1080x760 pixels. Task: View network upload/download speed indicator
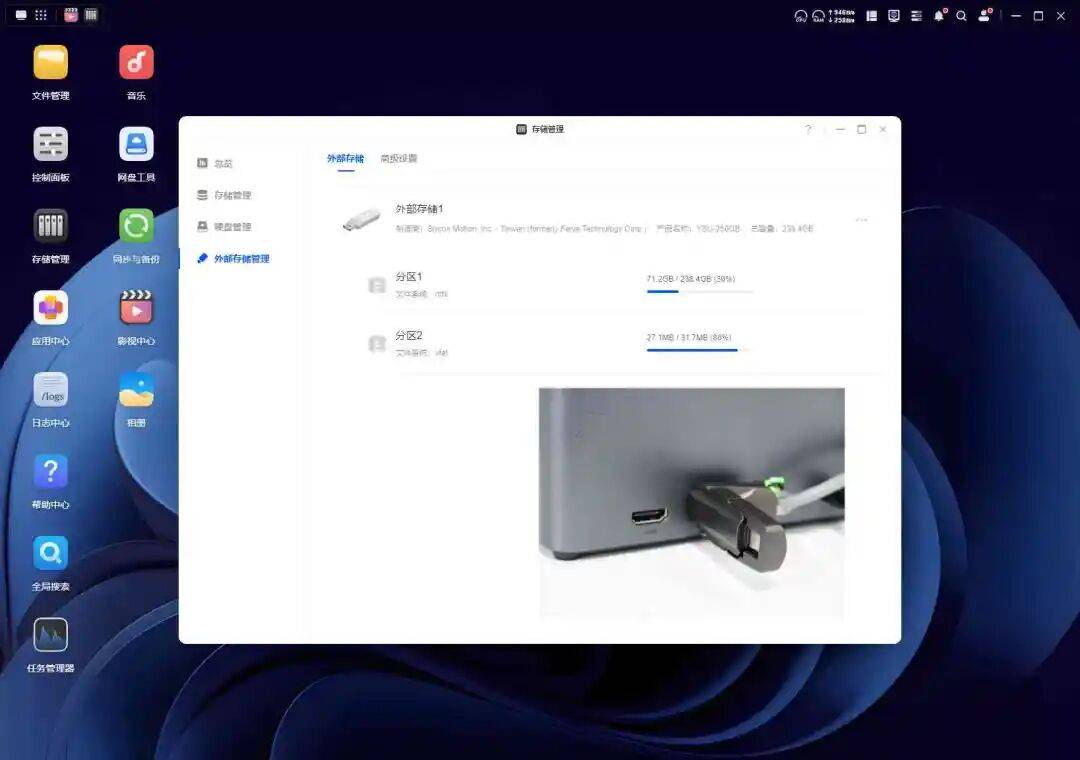(841, 16)
